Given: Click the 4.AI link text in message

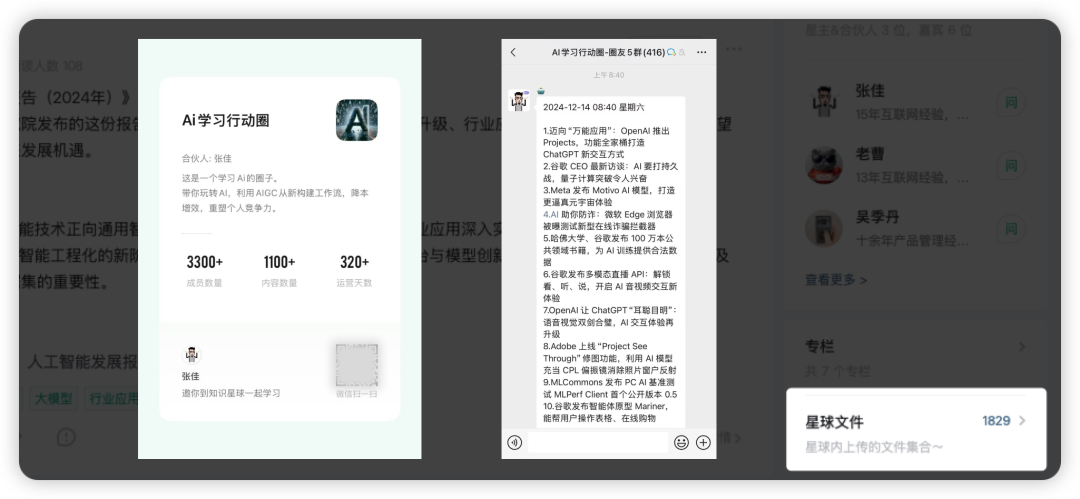Looking at the screenshot, I should pos(550,214).
